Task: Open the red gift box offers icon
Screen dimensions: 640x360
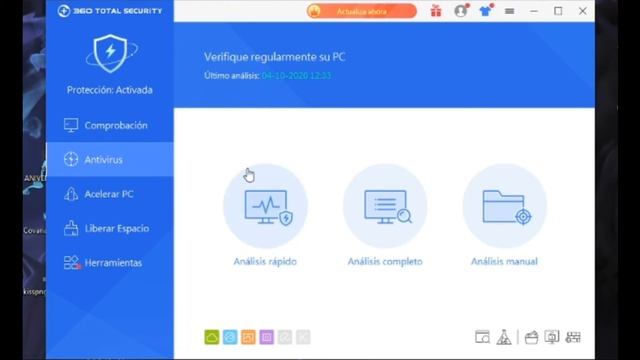Action: coord(436,11)
